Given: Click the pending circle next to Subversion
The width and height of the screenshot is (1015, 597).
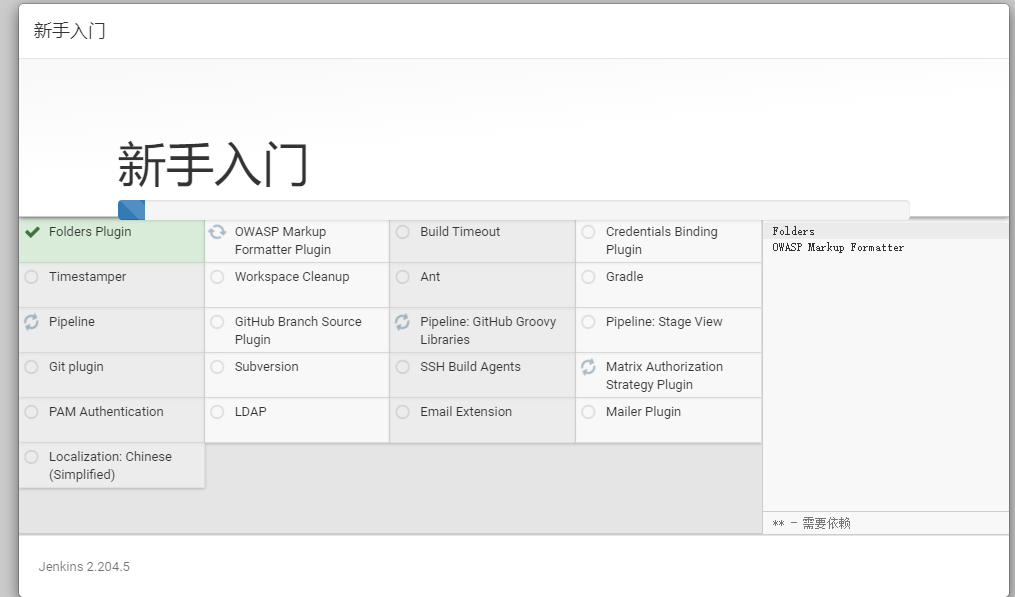Looking at the screenshot, I should (x=218, y=367).
